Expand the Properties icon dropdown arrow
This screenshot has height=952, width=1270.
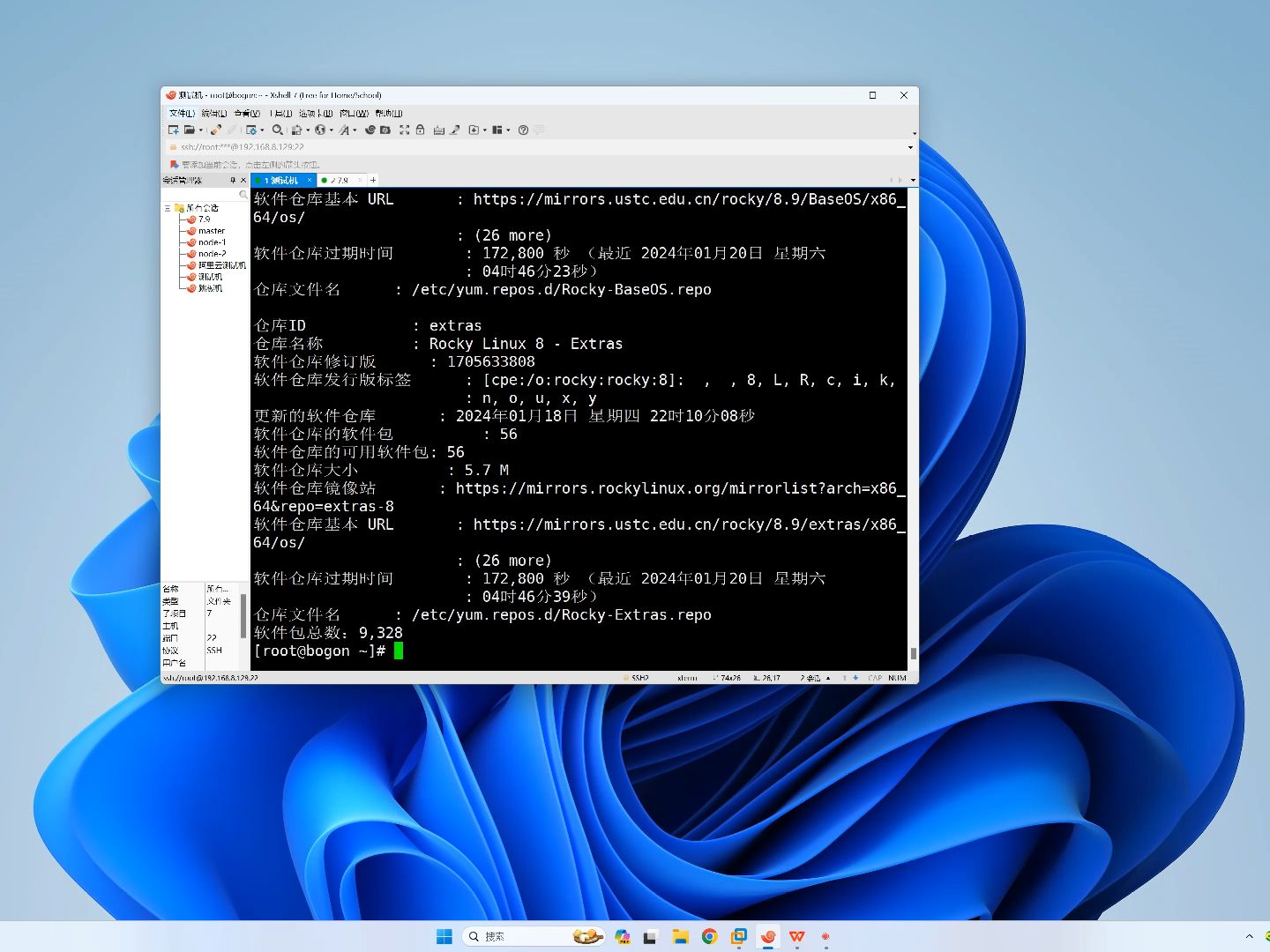(x=262, y=130)
